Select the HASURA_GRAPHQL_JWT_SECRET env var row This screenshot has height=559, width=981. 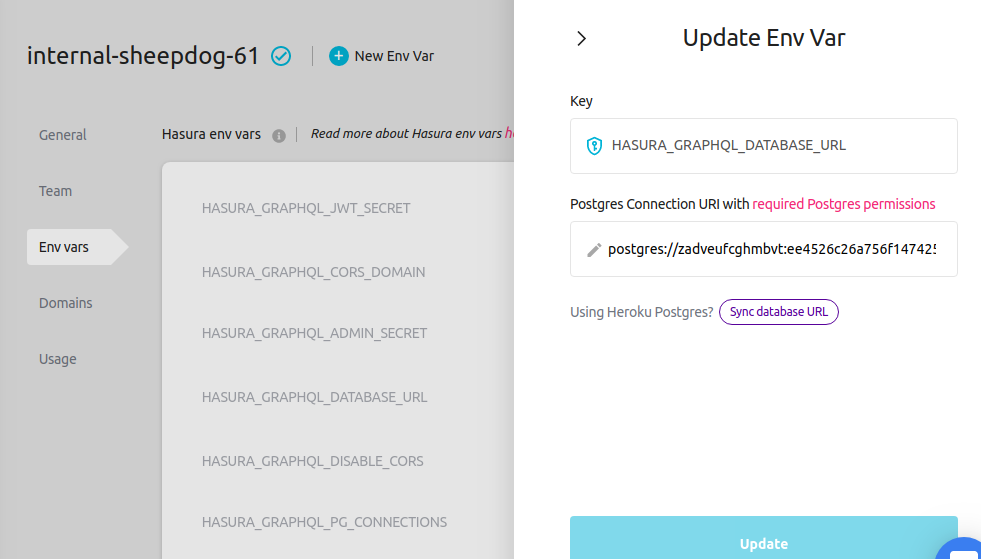tap(306, 208)
